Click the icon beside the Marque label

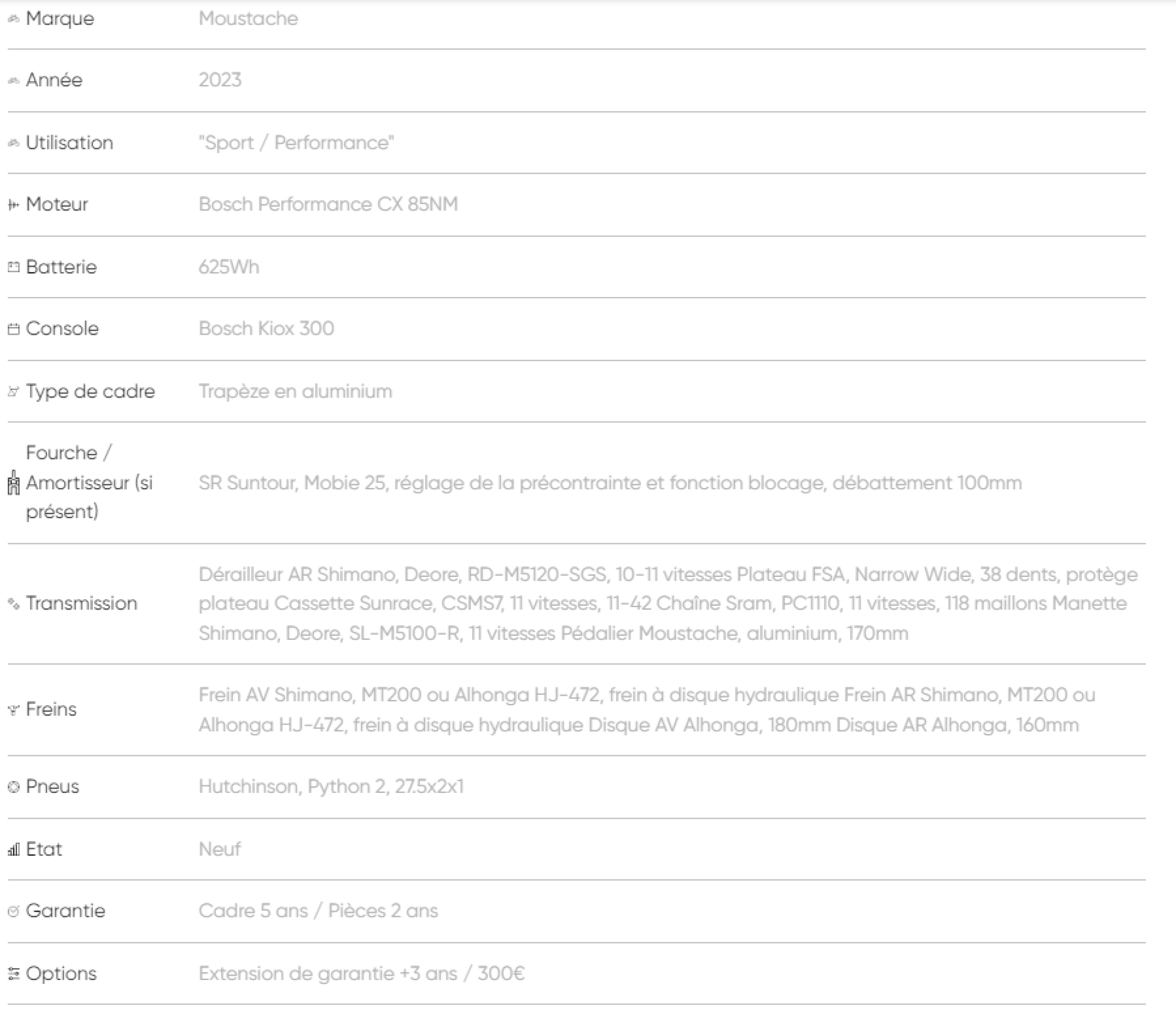tap(14, 19)
